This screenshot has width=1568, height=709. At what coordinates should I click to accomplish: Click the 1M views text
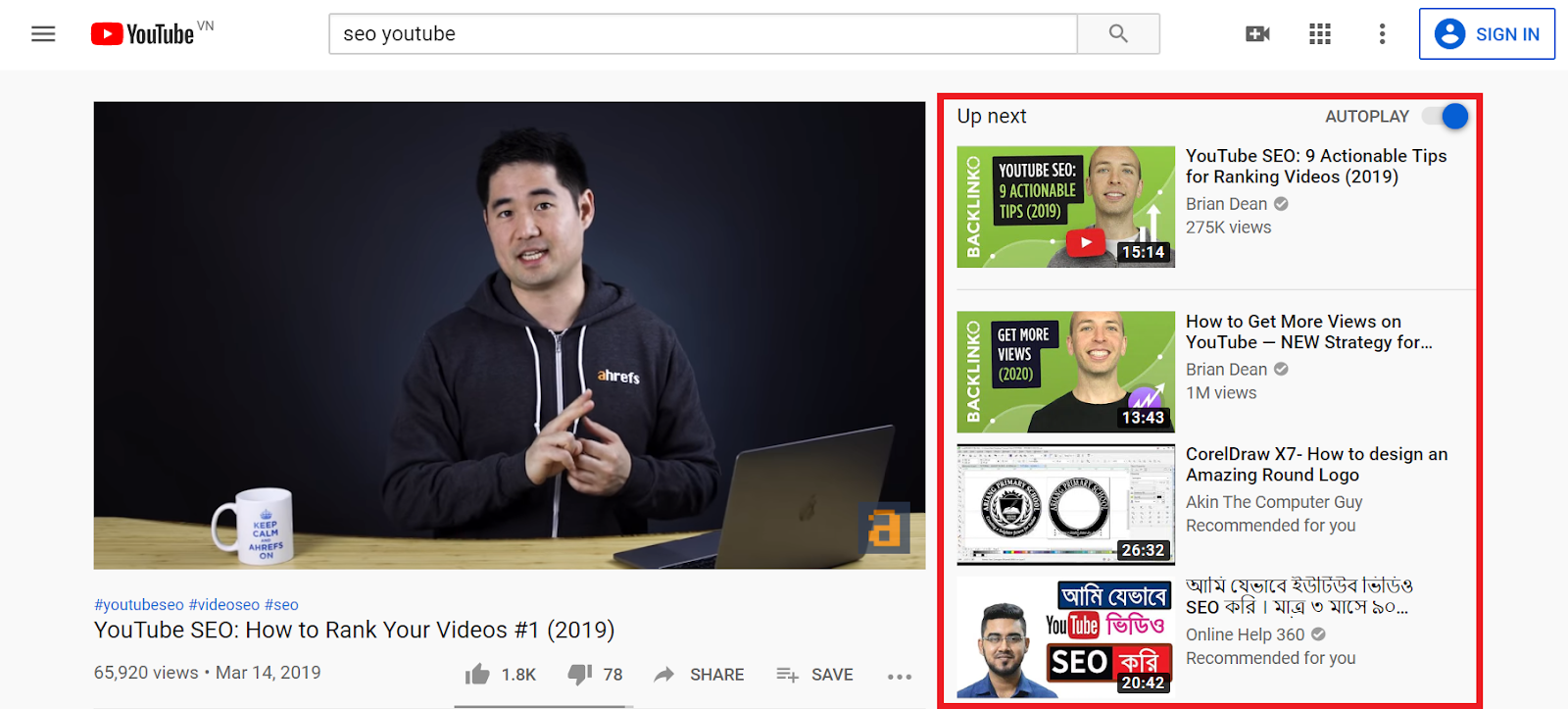tap(1221, 393)
